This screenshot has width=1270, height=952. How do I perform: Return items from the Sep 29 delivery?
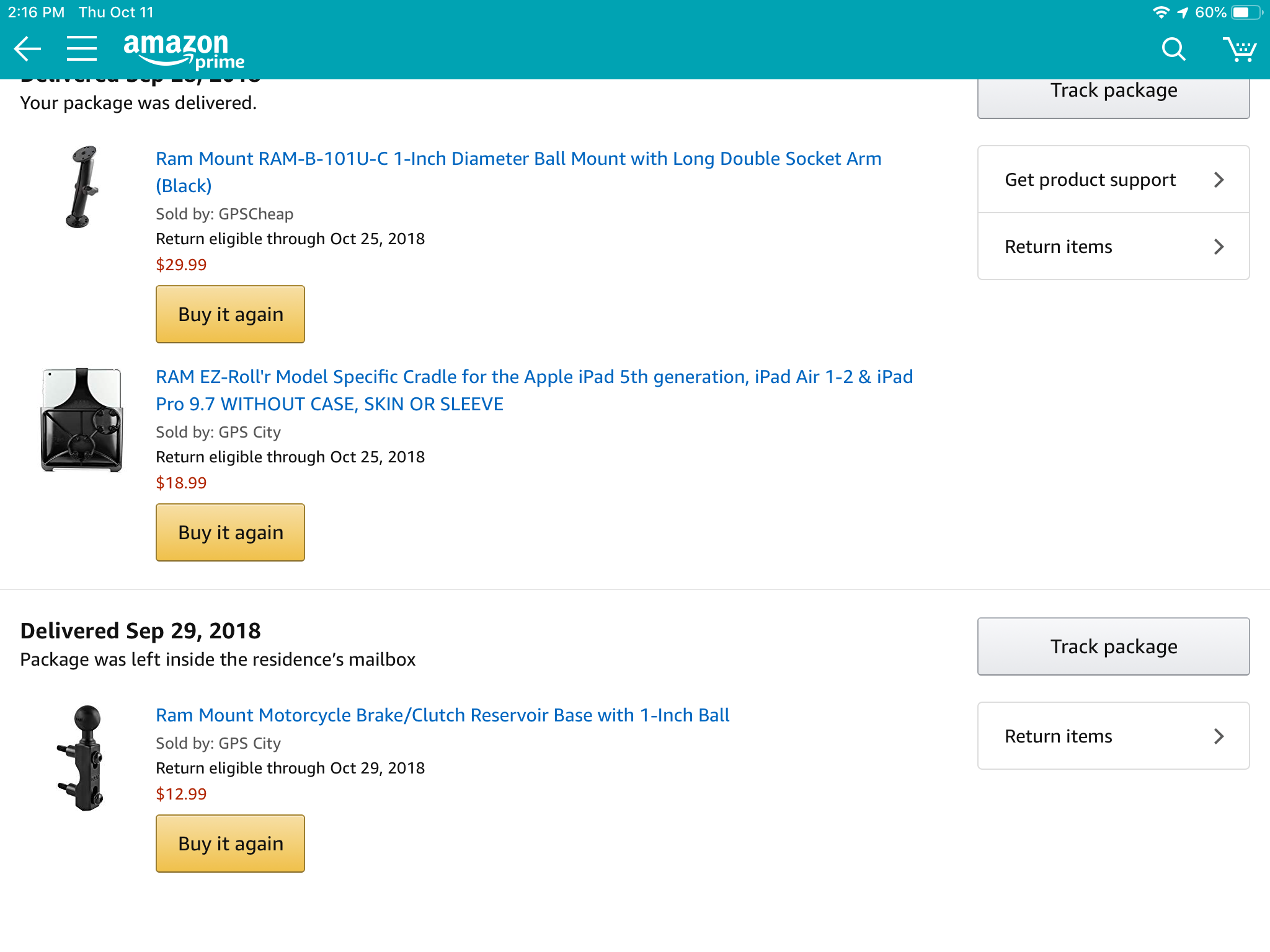tap(1113, 736)
